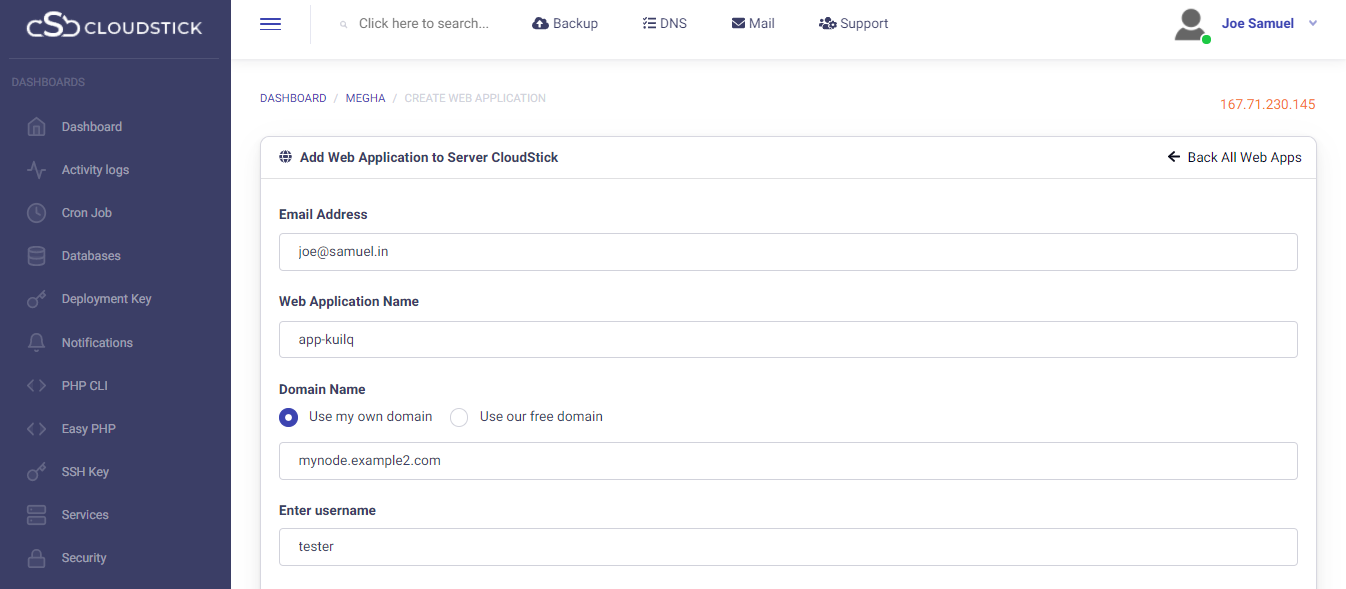Click the Security lock icon
Screen dimensions: 1346x589
click(36, 558)
